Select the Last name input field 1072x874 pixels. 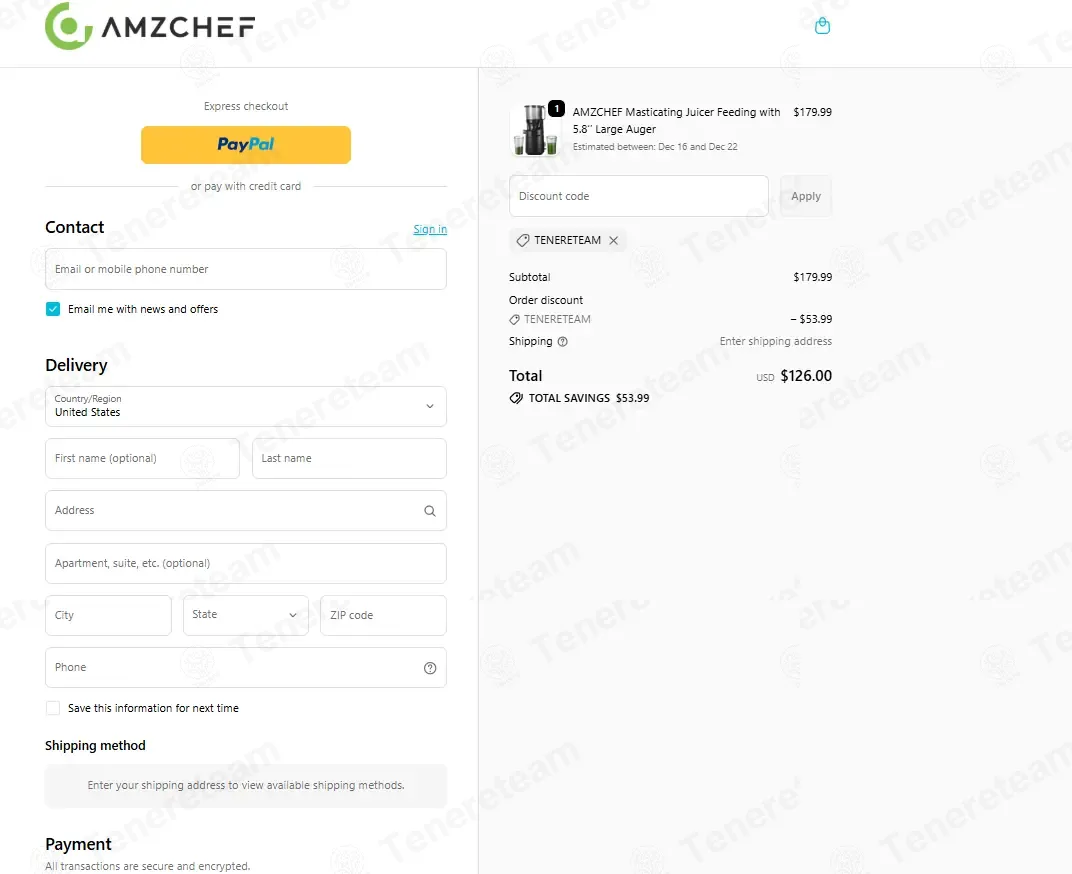(x=349, y=458)
